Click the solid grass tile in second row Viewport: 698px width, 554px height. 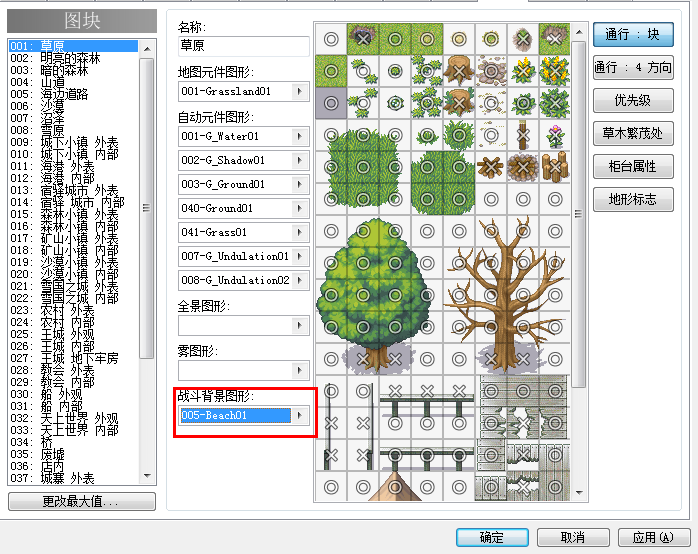coord(331,71)
